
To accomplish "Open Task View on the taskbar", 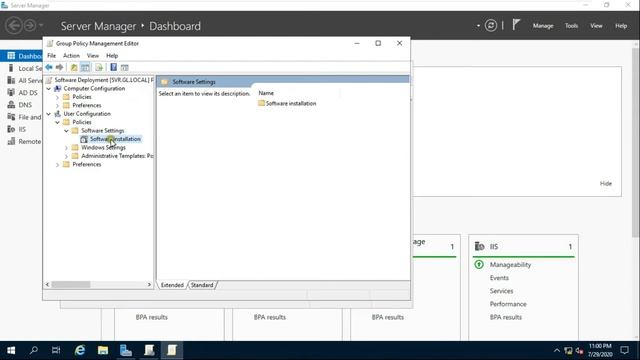I will point(56,350).
